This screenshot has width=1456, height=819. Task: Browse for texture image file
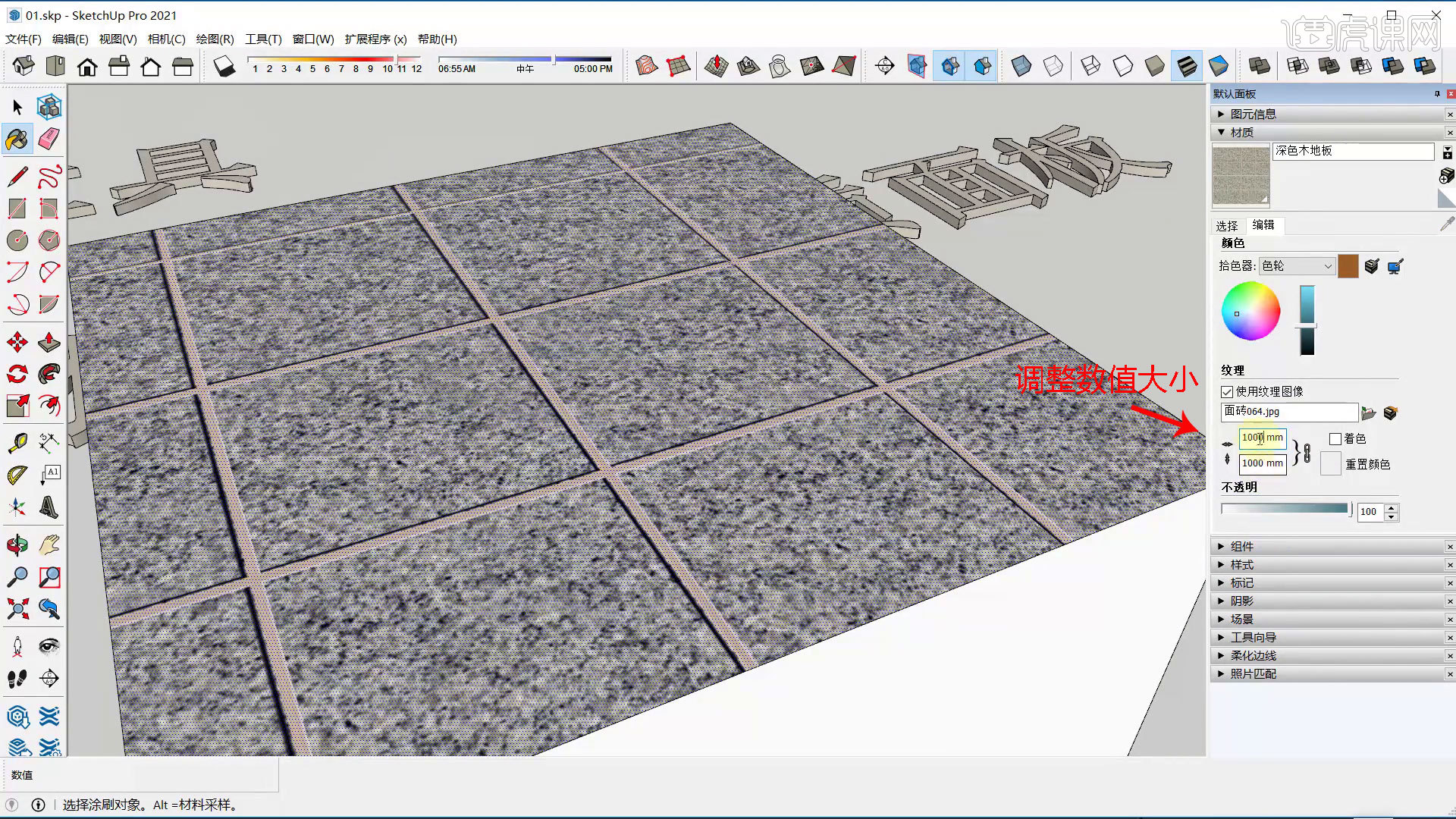(1369, 413)
